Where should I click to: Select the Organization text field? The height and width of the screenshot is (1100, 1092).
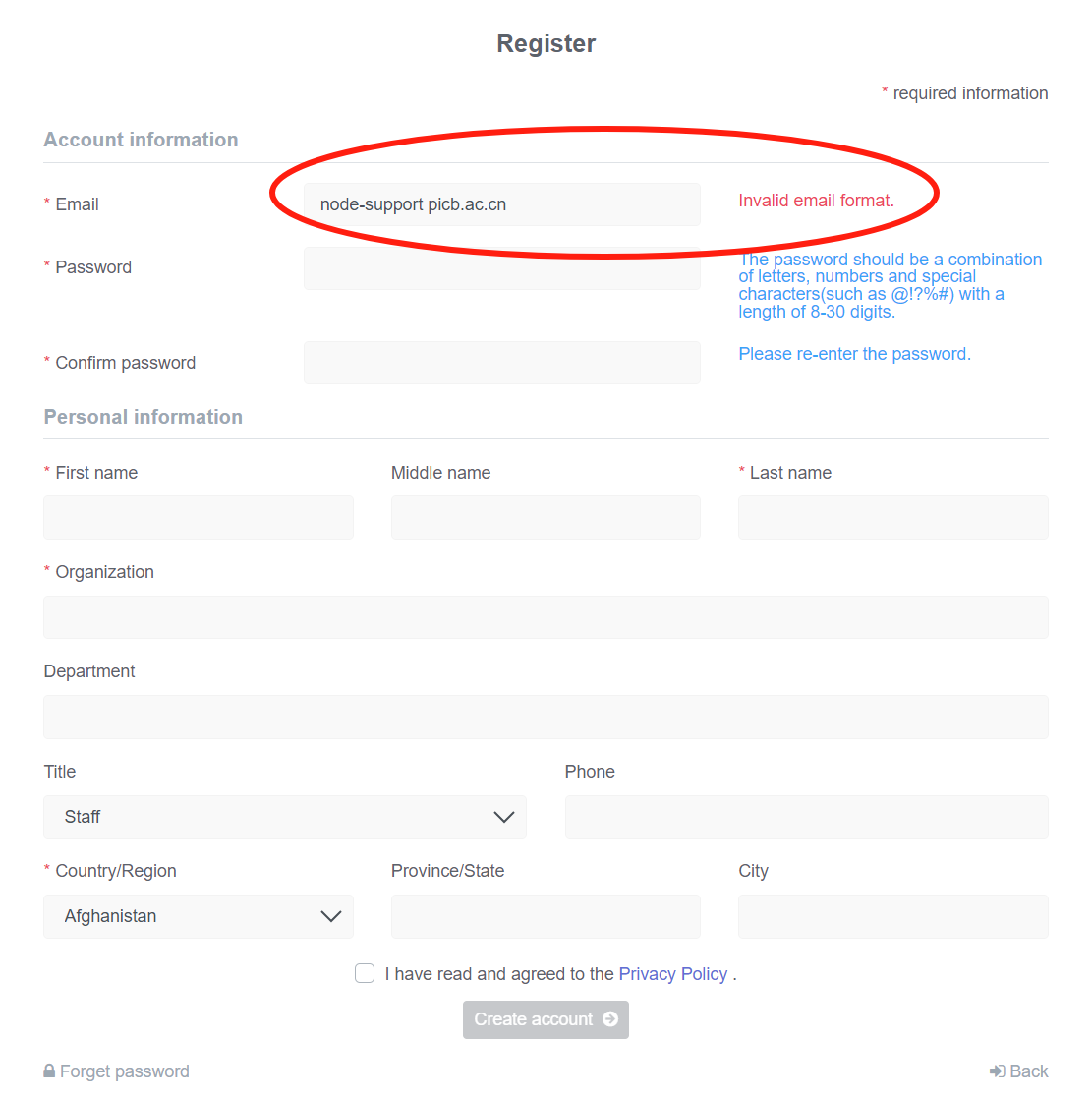coord(546,617)
